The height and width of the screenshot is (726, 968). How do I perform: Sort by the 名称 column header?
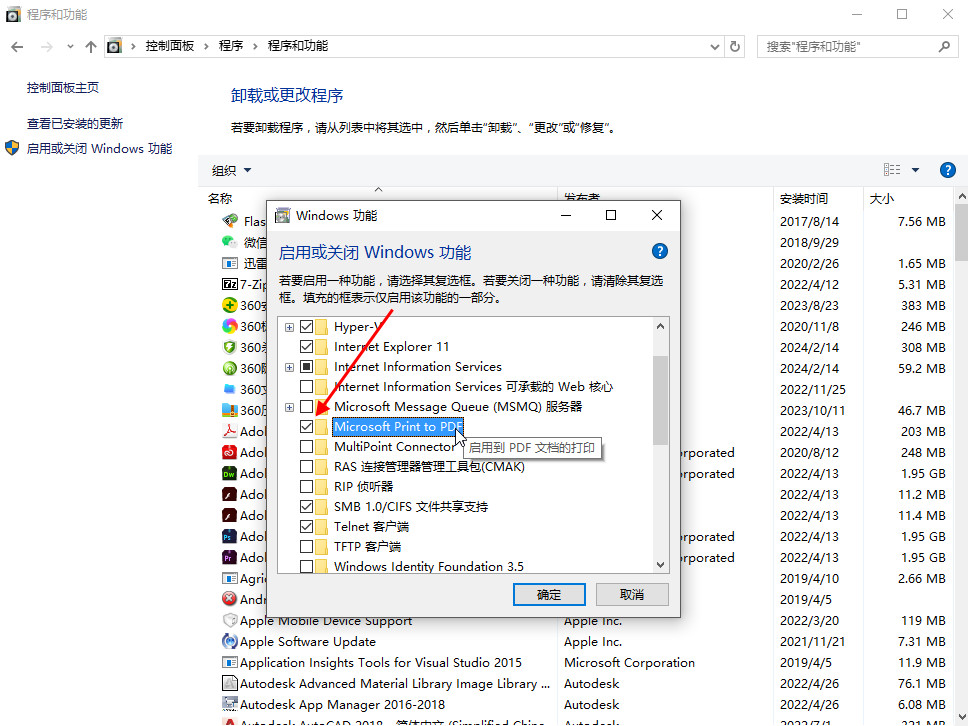(x=220, y=198)
